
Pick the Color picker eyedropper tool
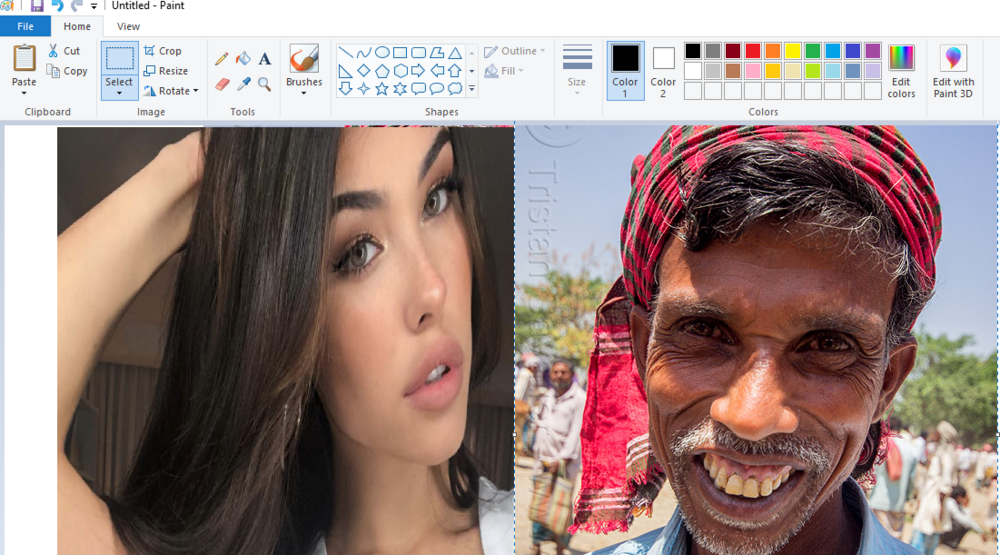tap(243, 84)
